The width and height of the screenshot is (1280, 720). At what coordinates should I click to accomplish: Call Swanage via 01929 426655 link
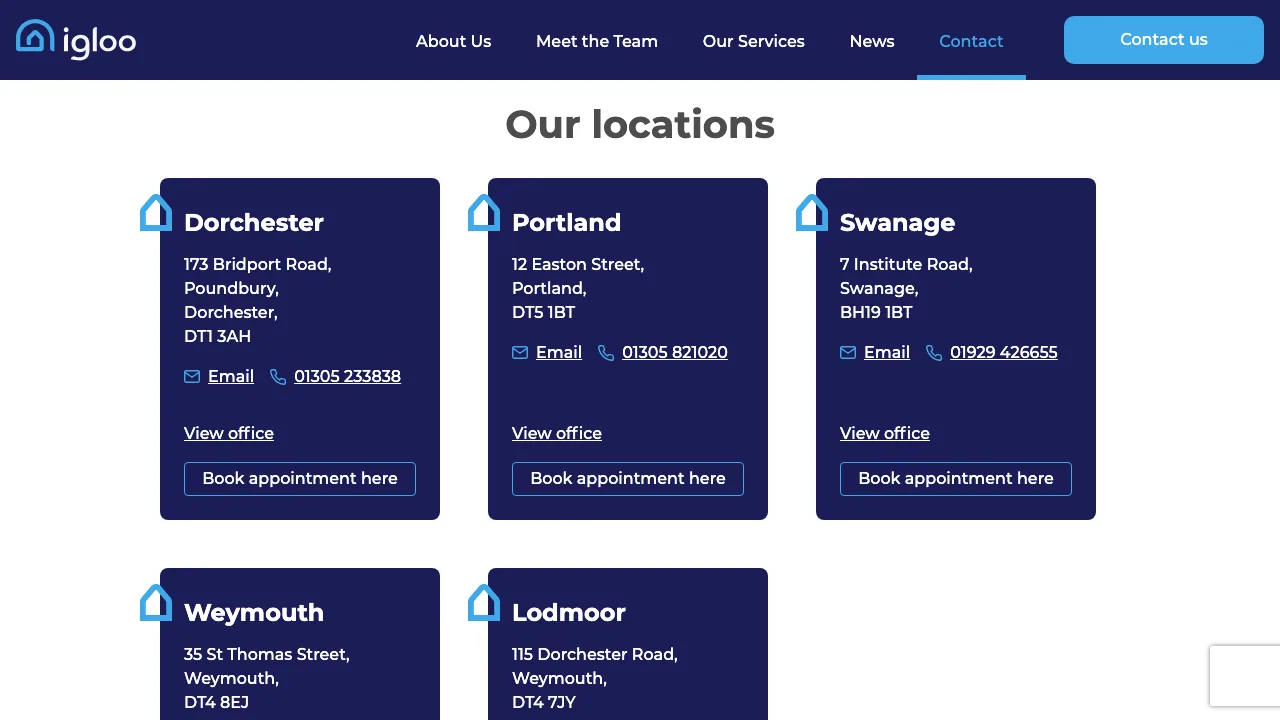pyautogui.click(x=1003, y=352)
